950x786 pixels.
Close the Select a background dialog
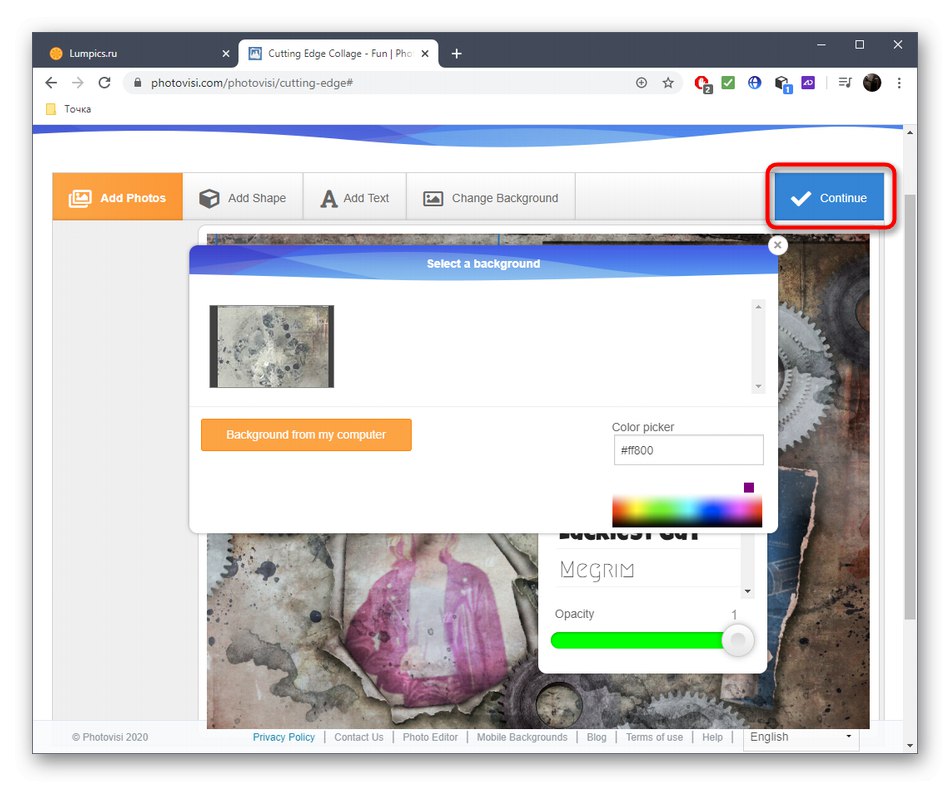[777, 245]
